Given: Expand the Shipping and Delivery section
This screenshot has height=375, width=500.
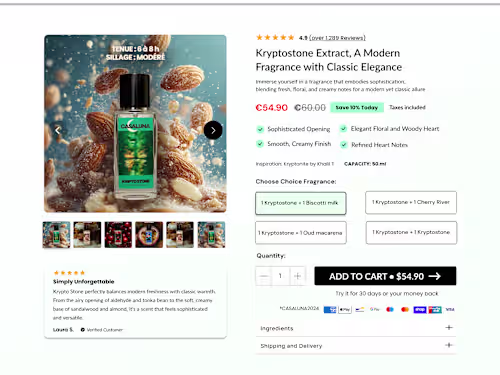Looking at the screenshot, I should pos(356,345).
